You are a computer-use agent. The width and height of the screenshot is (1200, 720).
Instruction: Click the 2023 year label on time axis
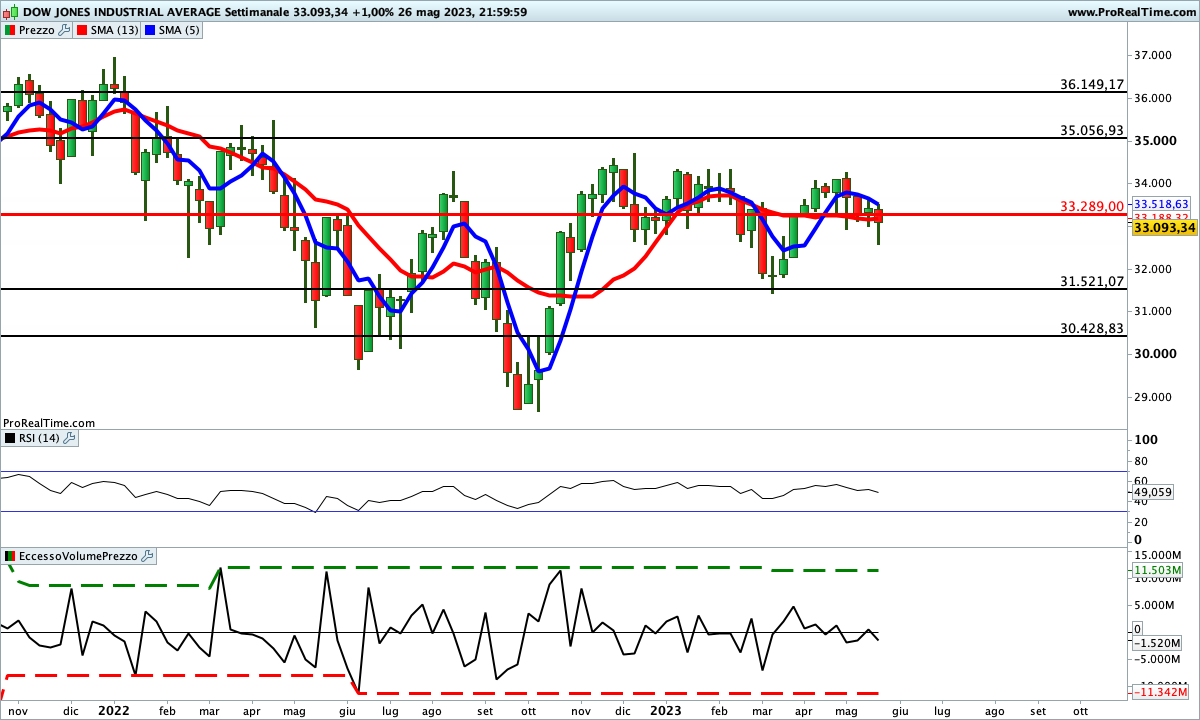point(665,710)
